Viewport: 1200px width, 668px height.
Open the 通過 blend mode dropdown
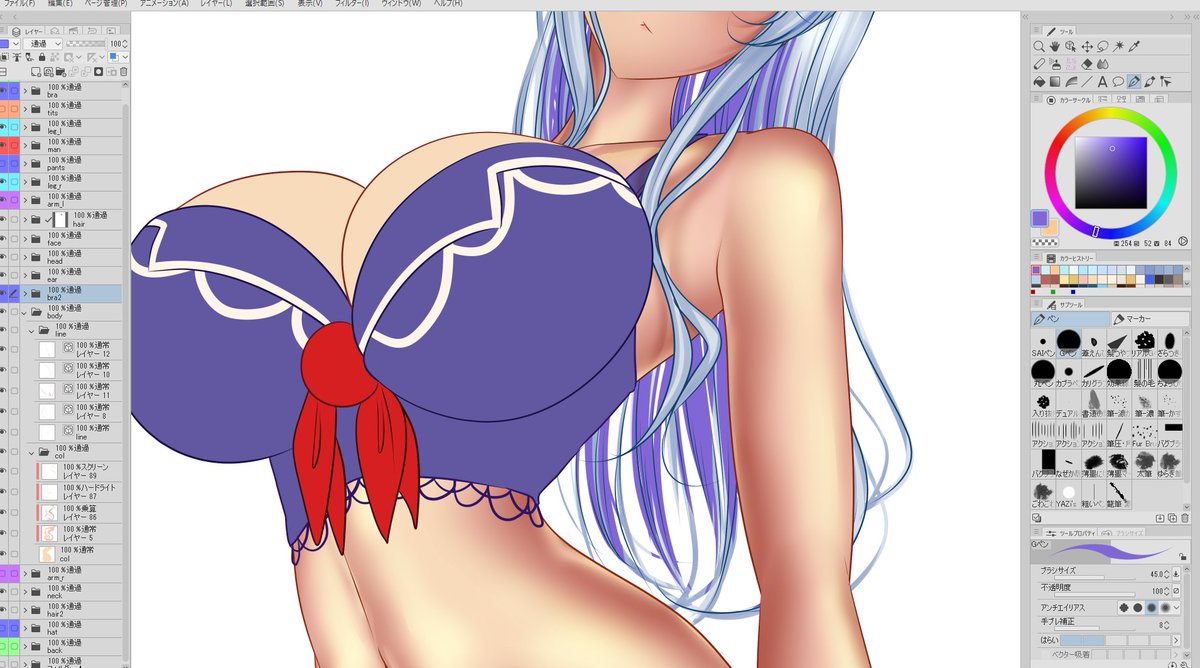(43, 44)
